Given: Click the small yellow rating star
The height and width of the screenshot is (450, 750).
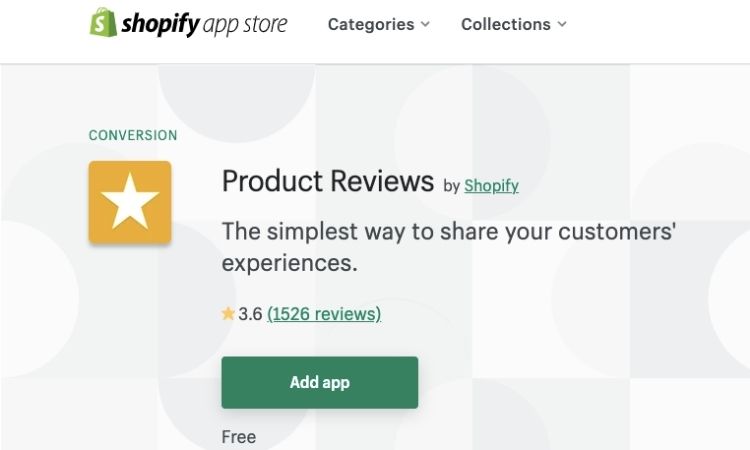Looking at the screenshot, I should pos(228,314).
